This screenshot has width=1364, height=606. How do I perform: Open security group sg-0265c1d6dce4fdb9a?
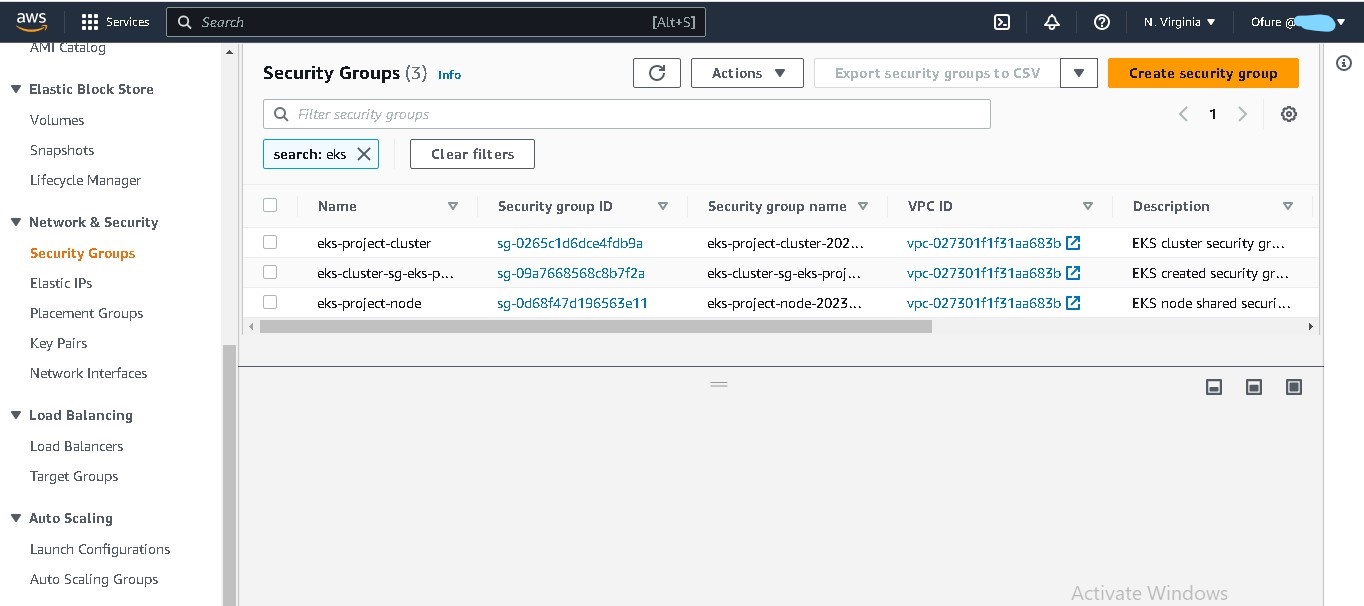pyautogui.click(x=570, y=243)
